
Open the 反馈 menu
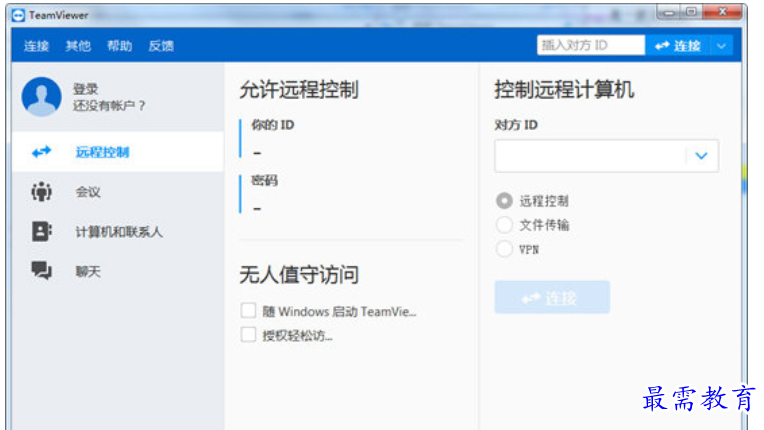161,46
